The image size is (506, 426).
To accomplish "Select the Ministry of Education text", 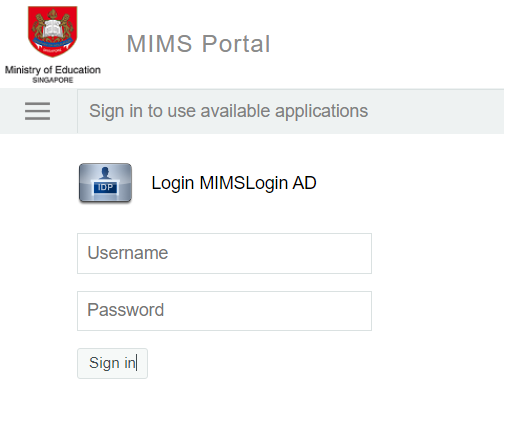I will click(x=53, y=70).
